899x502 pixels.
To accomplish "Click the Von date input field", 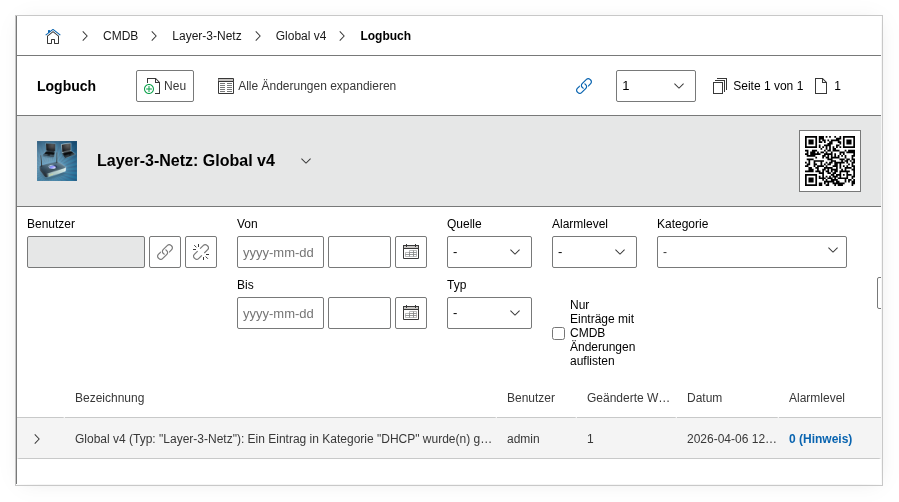I will pyautogui.click(x=280, y=252).
